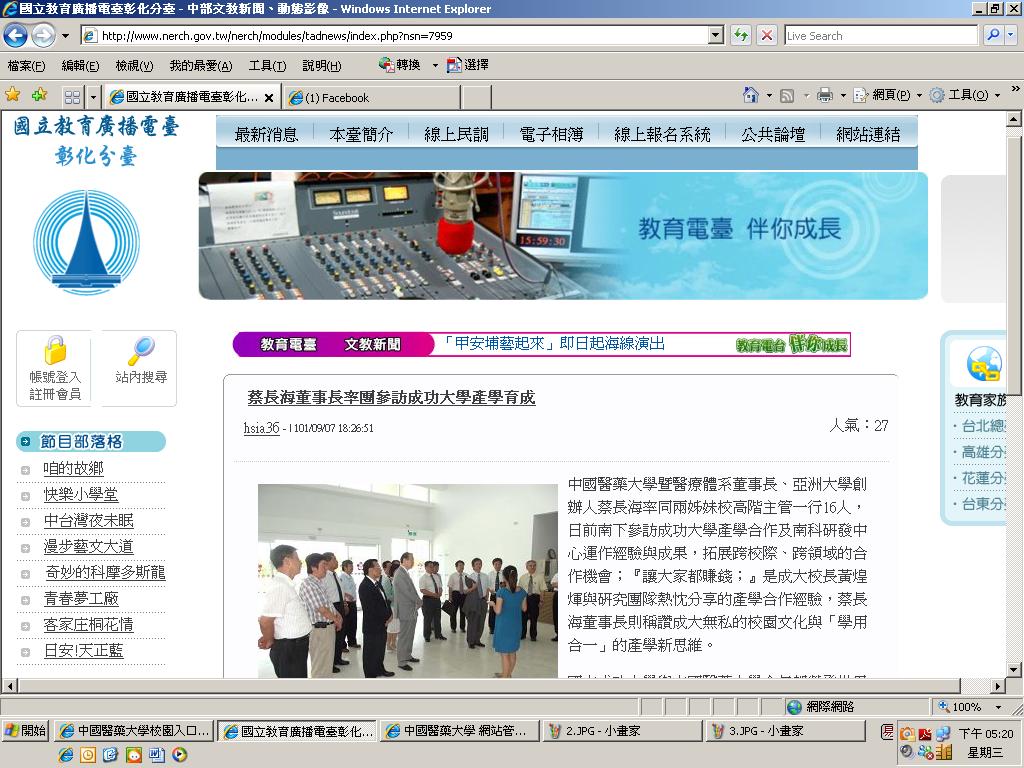Screen dimensions: 1024x768
Task: Click the 2.JPG - 小畫家 taskbar button
Action: pos(623,731)
